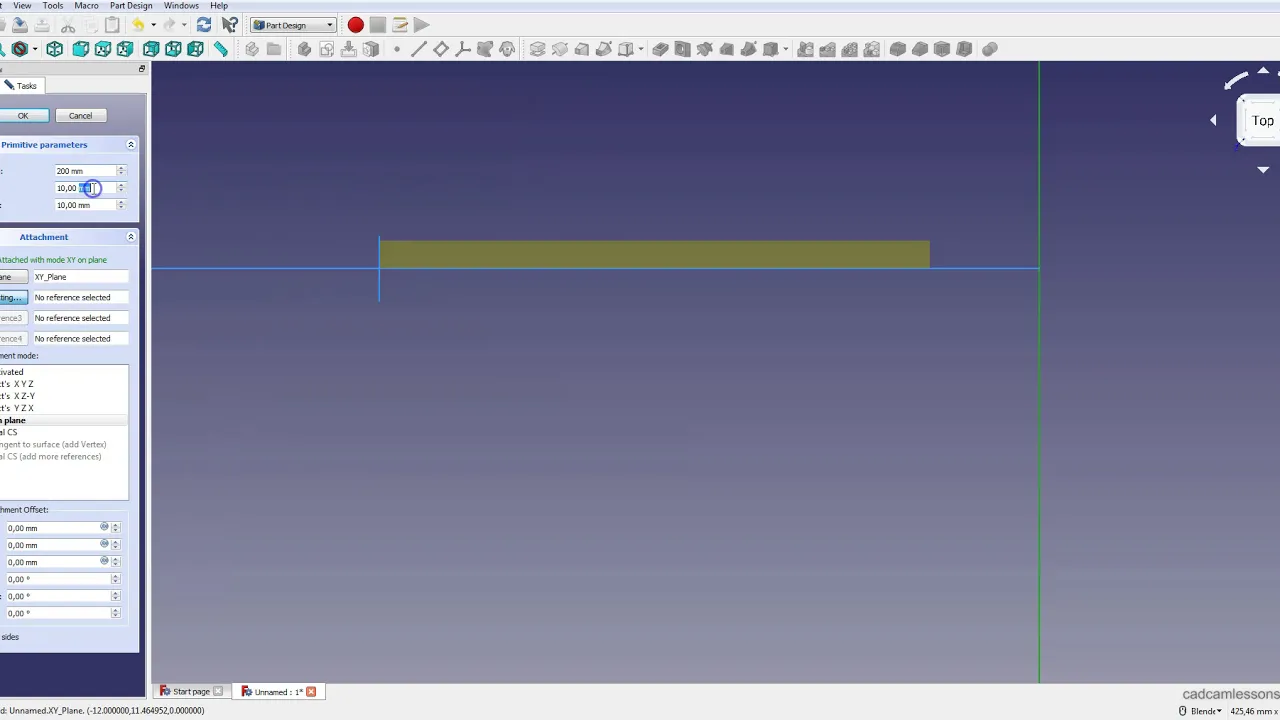Click the stepper on the 200 mm field
This screenshot has width=1280, height=720.
(121, 171)
